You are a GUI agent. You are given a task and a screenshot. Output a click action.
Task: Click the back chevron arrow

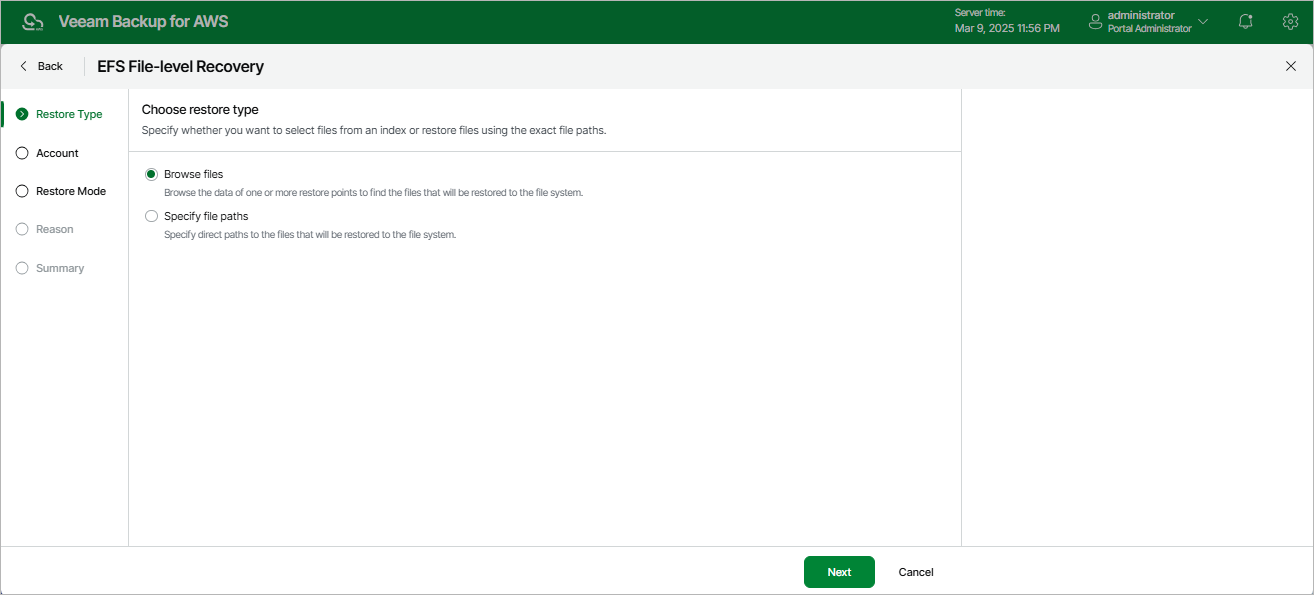(x=22, y=65)
